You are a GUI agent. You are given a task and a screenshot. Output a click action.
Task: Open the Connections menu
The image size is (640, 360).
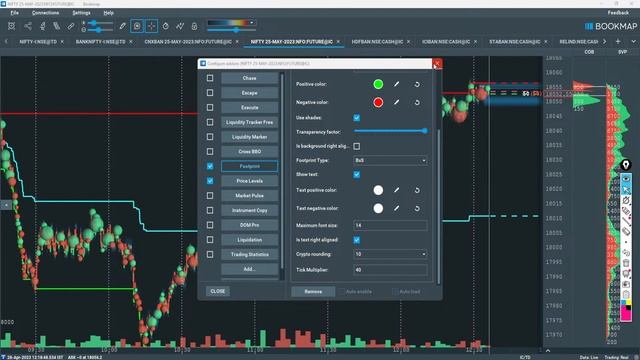[x=45, y=13]
